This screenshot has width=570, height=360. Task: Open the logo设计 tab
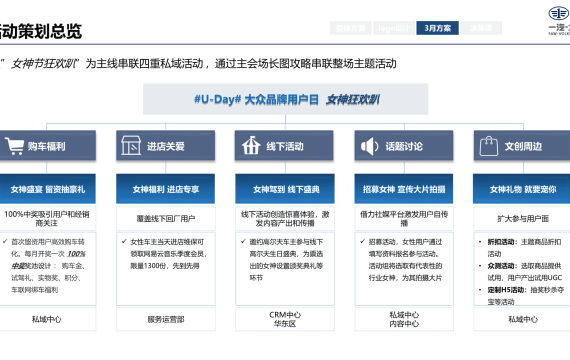coord(394,28)
